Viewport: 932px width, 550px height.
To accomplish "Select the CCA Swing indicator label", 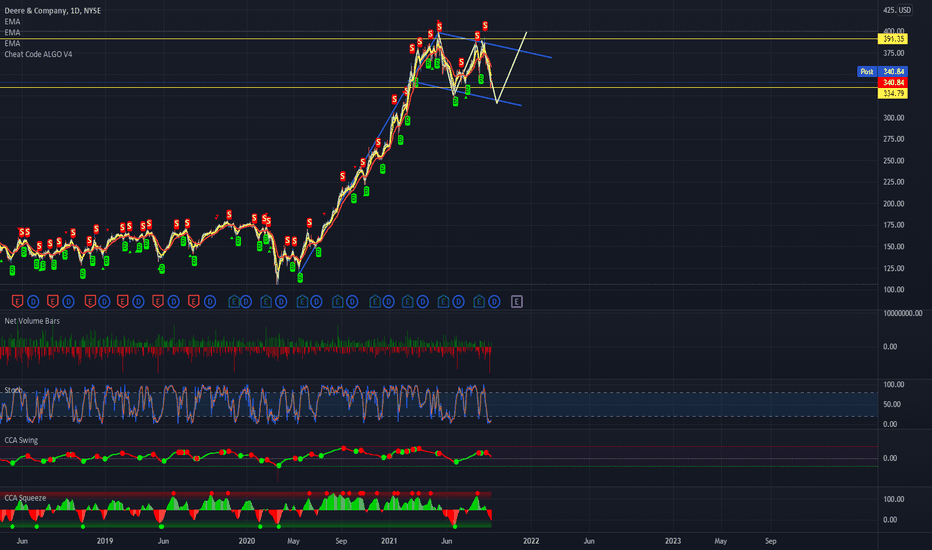I will pyautogui.click(x=21, y=440).
